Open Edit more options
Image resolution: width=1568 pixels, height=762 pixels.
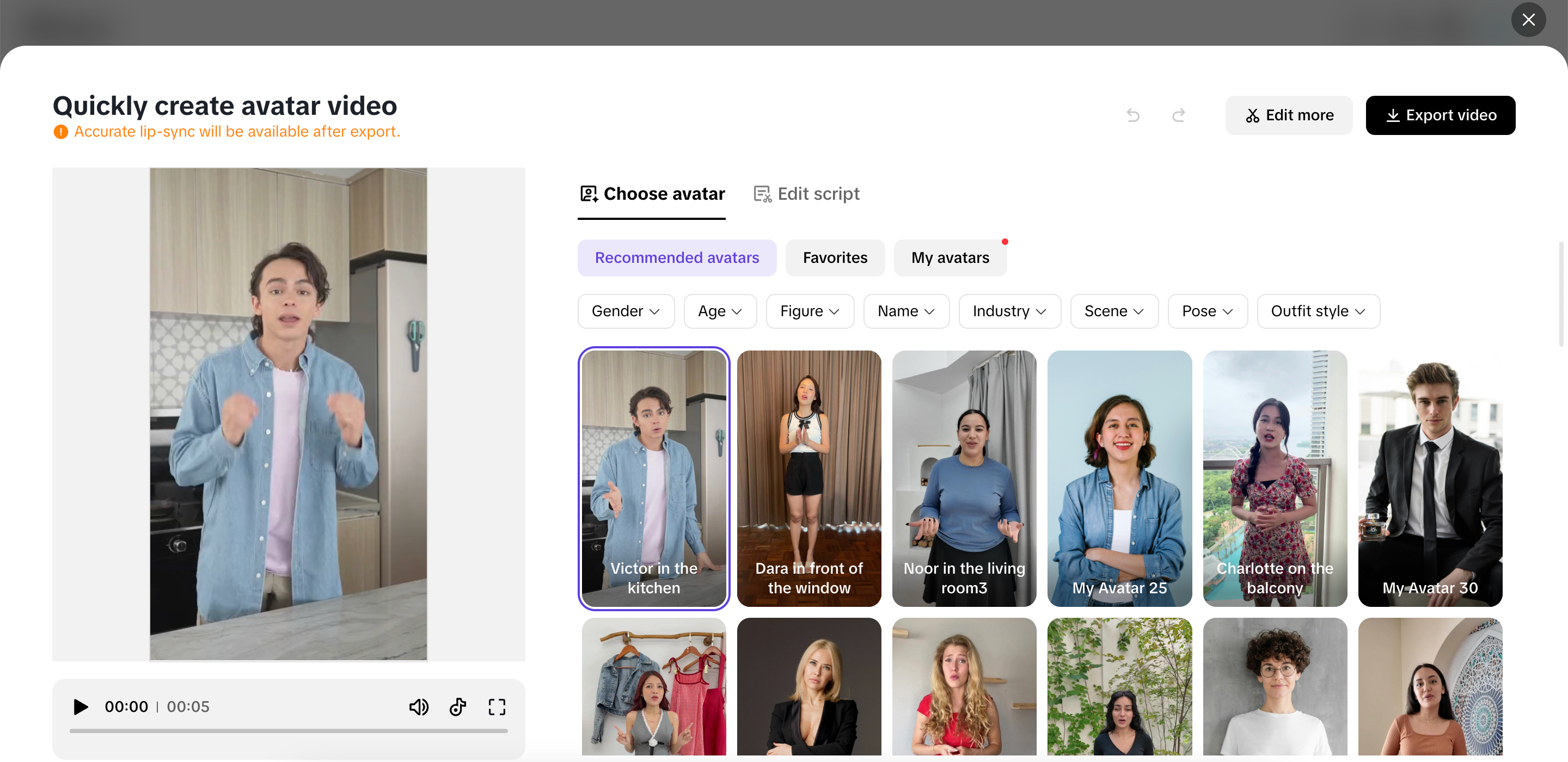1289,115
